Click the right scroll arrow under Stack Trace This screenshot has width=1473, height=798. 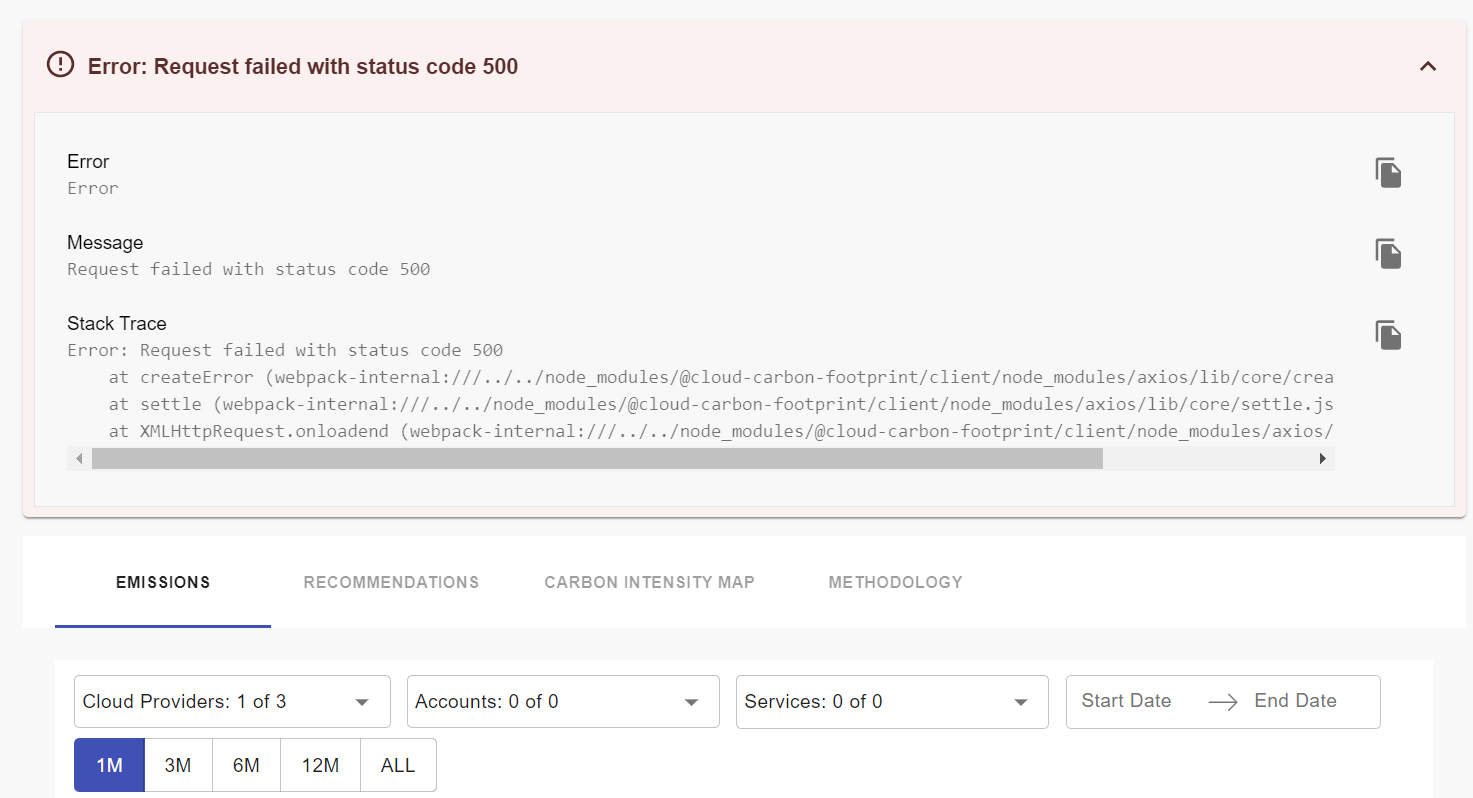tap(1322, 458)
